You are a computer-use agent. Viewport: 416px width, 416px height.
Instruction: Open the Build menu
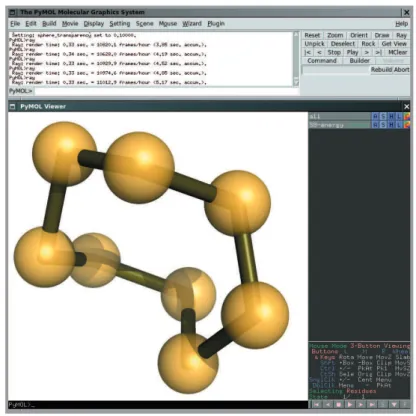coord(49,24)
